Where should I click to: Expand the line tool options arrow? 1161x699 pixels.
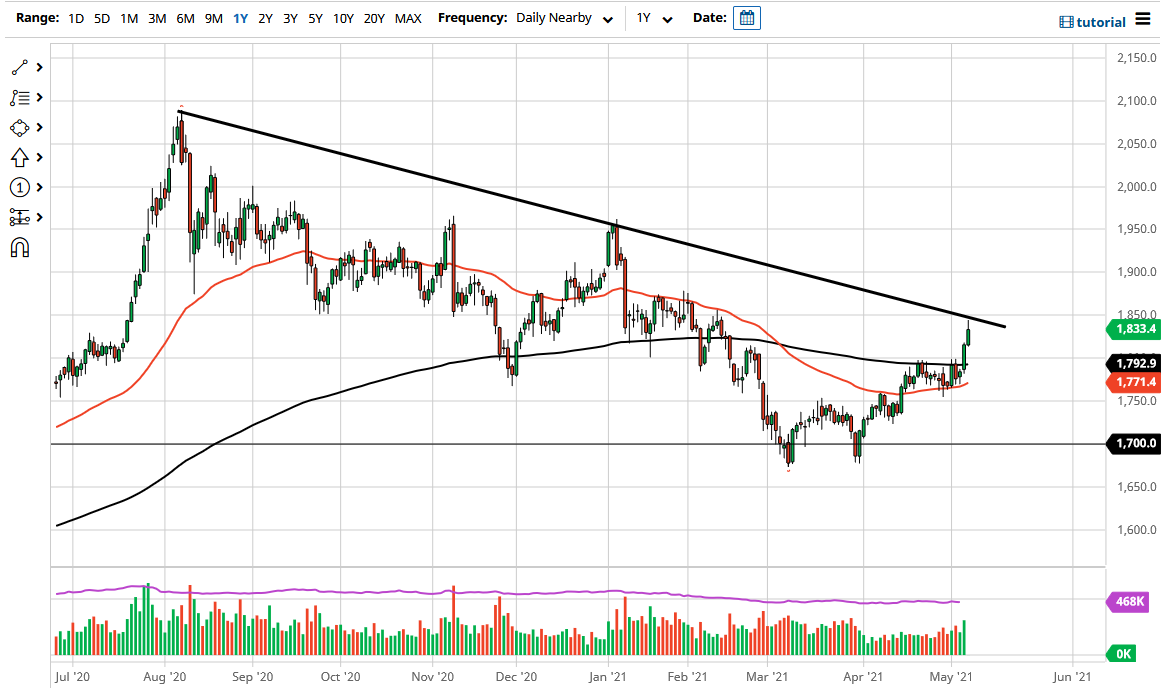[39, 67]
